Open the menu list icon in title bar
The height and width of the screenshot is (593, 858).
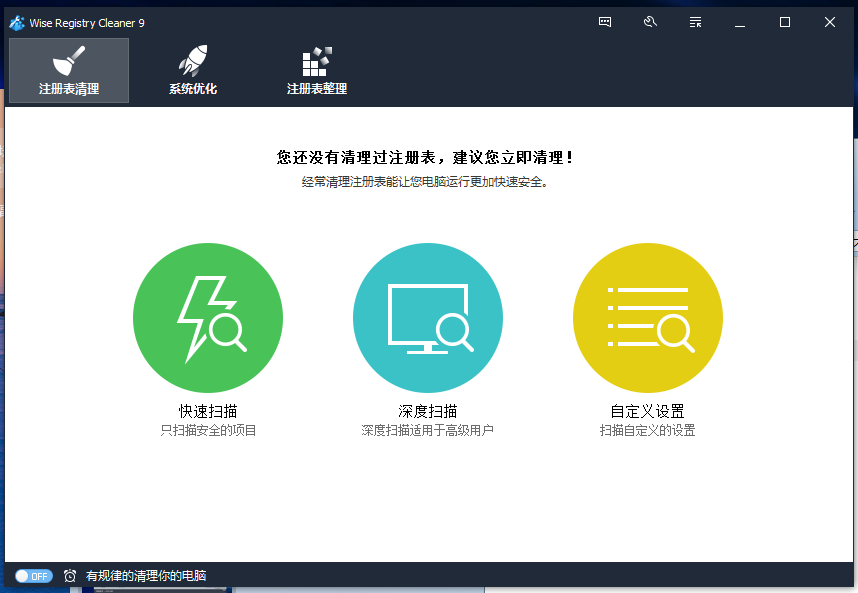coord(695,22)
